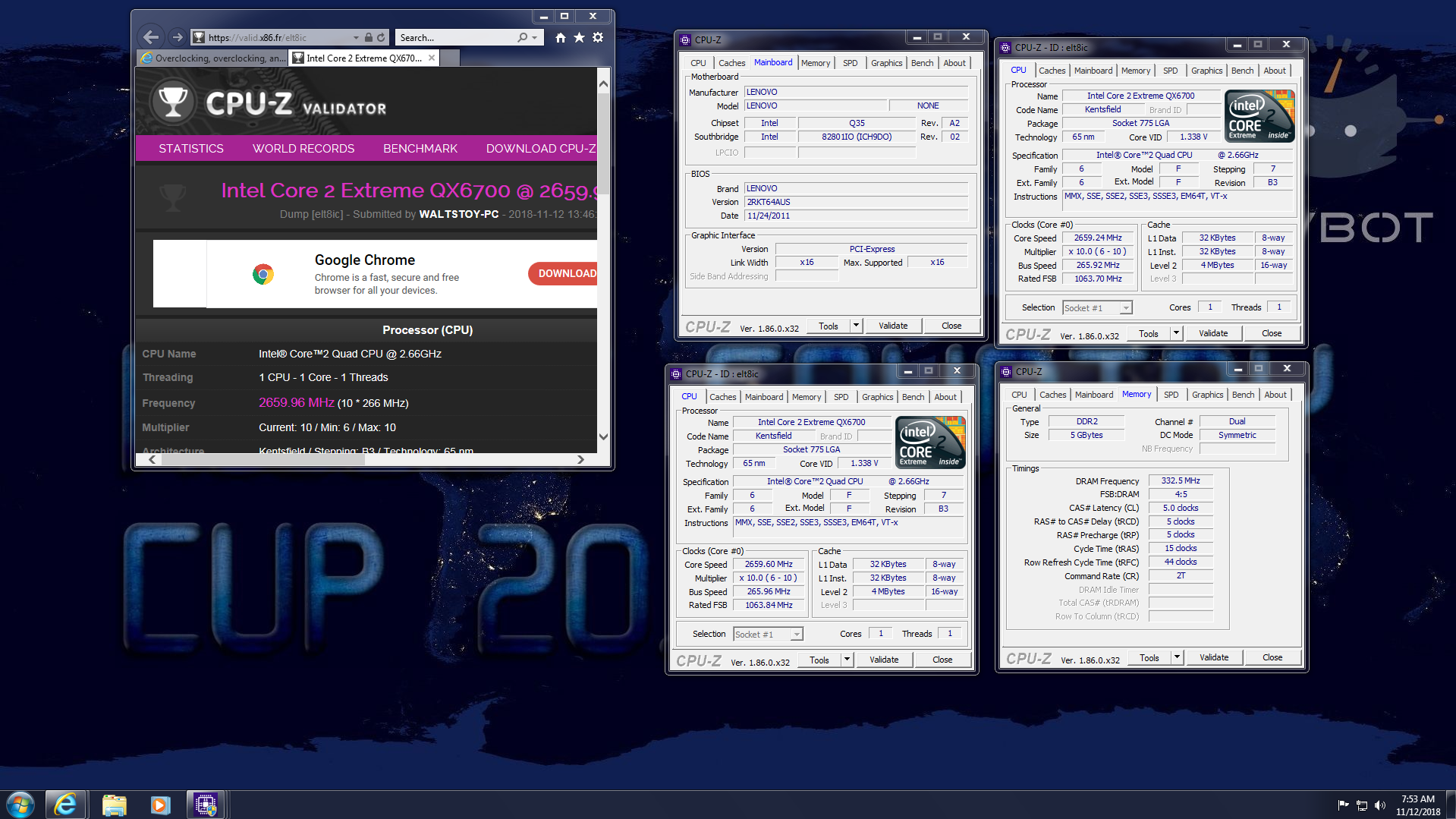
Task: Click the CPU-Z taskbar icon
Action: tap(206, 805)
